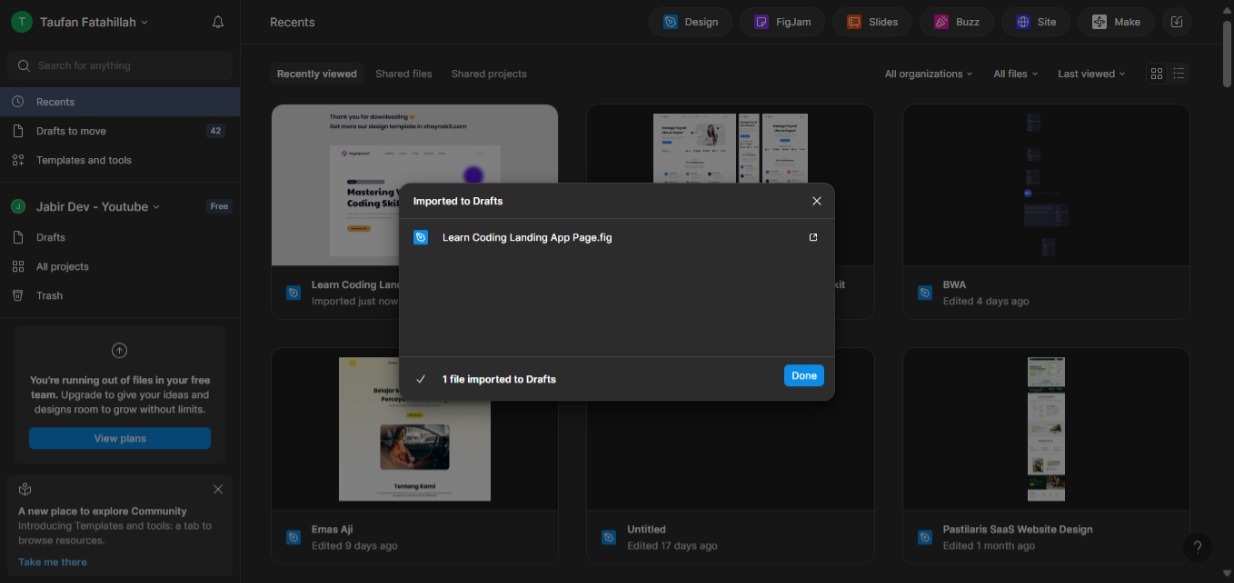Click the Search for anything field

tap(120, 66)
